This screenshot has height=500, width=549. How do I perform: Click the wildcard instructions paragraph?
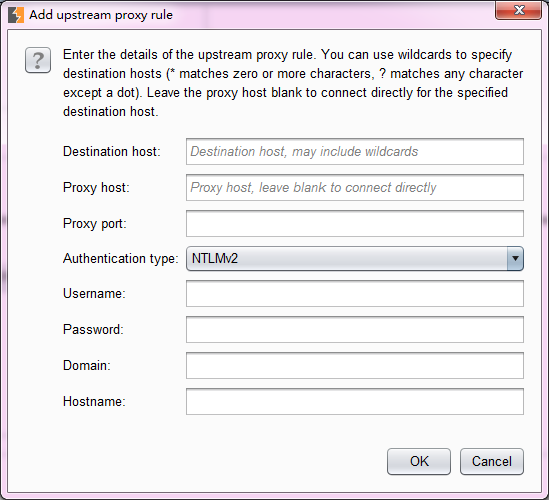(293, 83)
